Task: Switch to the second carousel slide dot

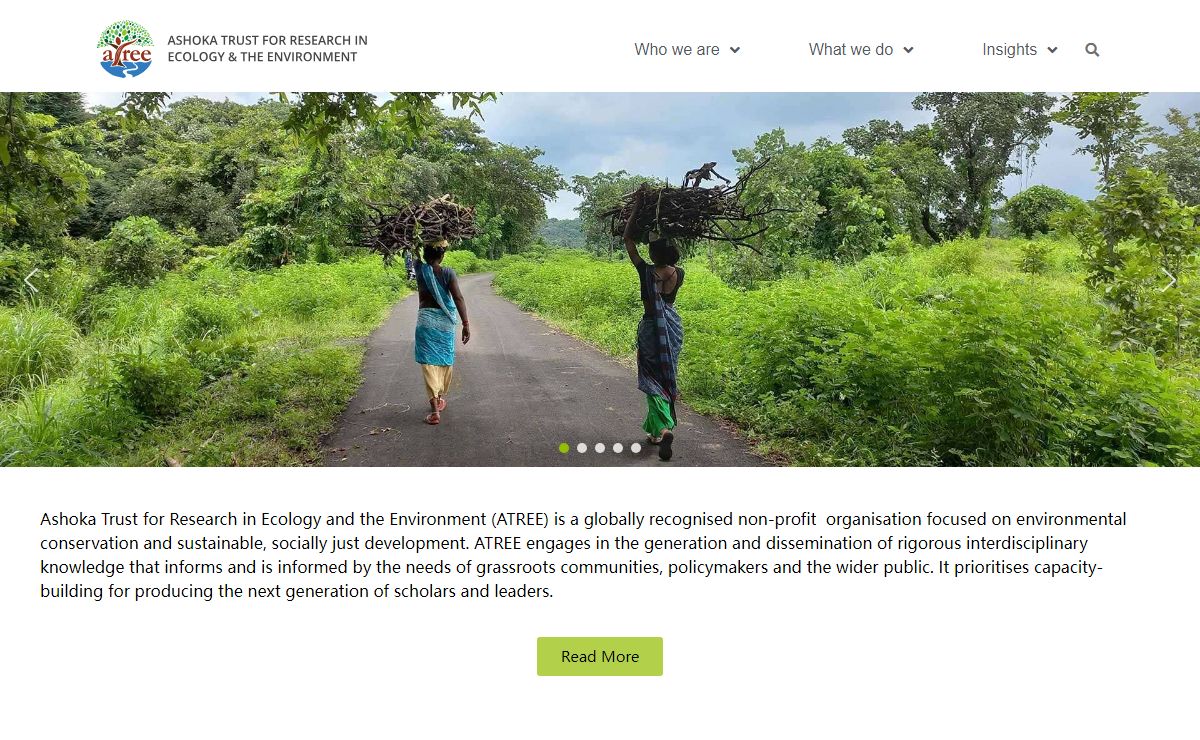Action: [x=582, y=448]
